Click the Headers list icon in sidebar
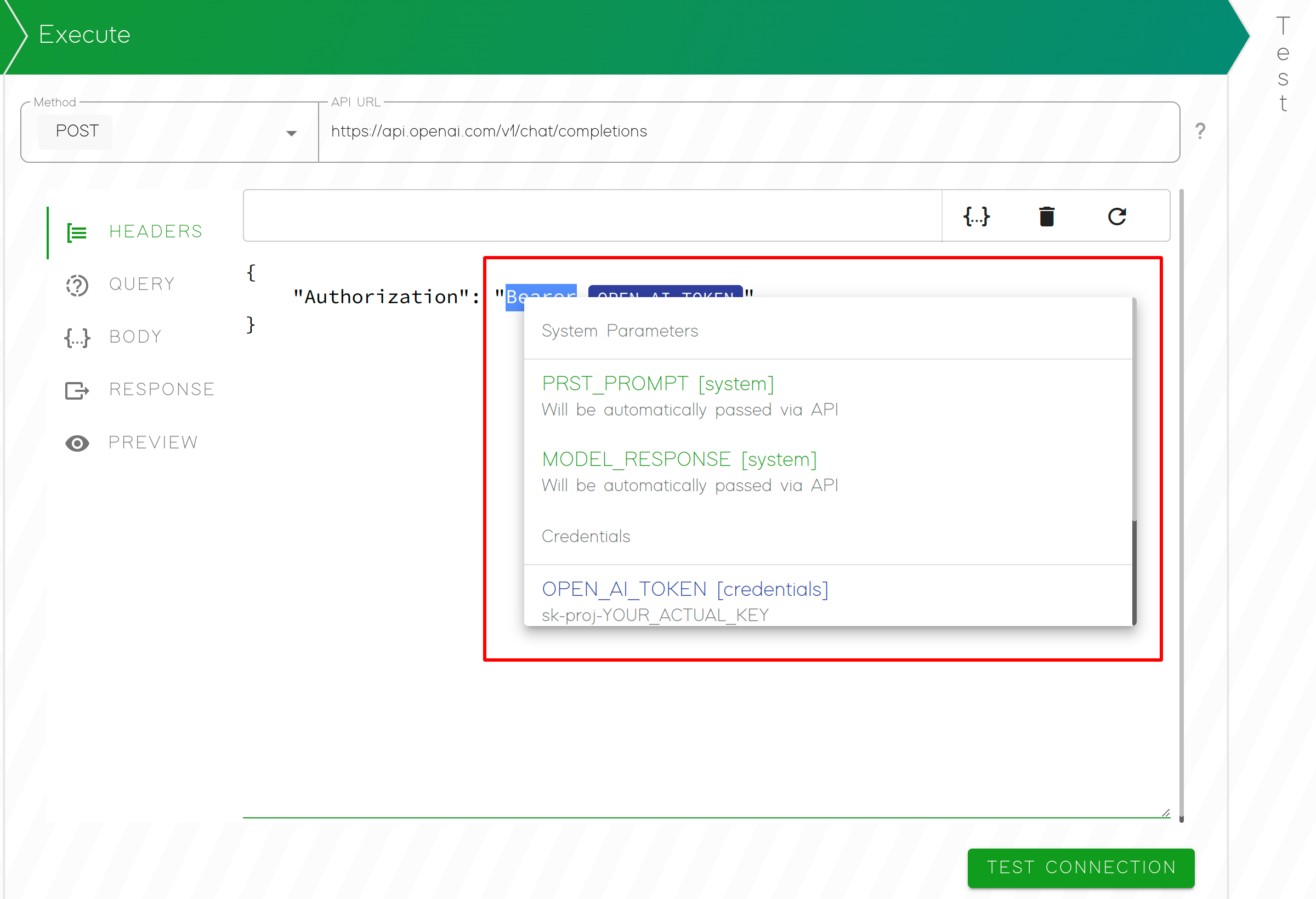This screenshot has height=899, width=1316. (x=76, y=232)
